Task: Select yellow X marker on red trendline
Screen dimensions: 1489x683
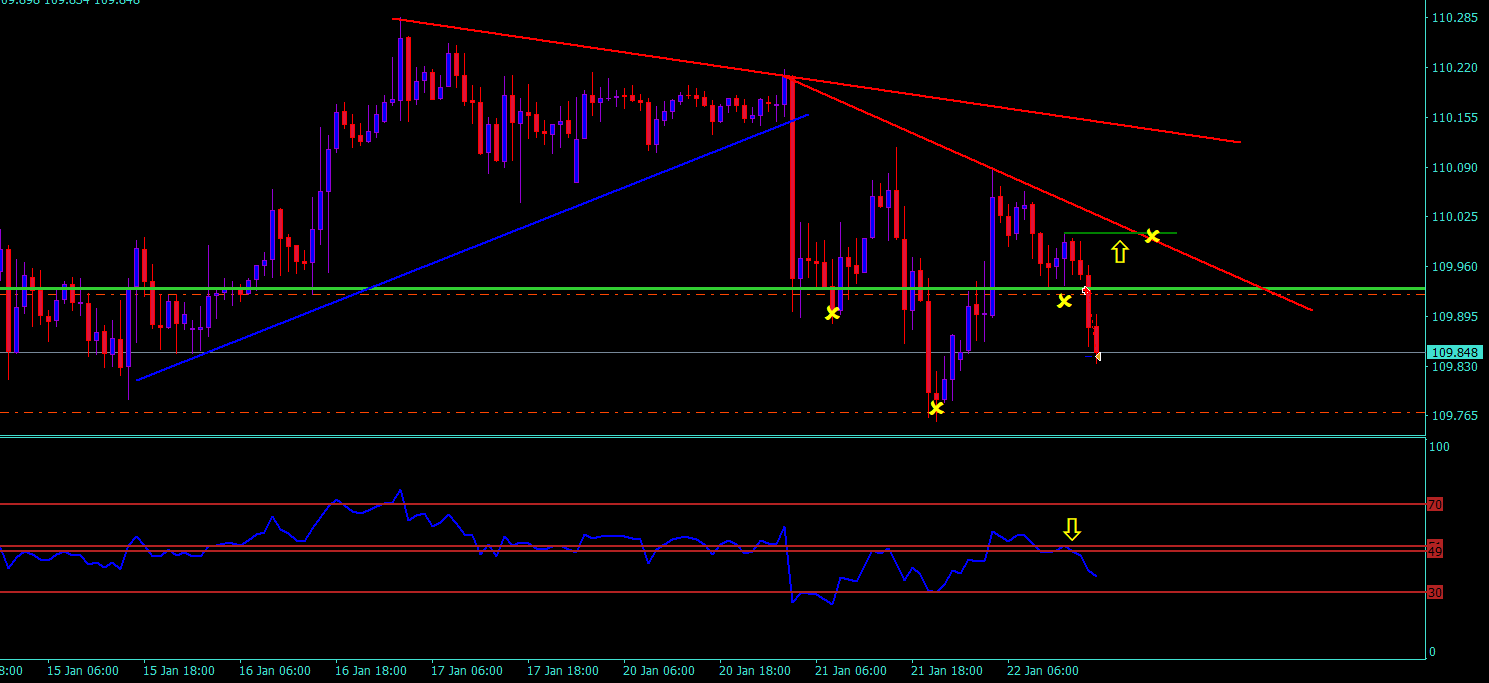Action: point(1152,236)
